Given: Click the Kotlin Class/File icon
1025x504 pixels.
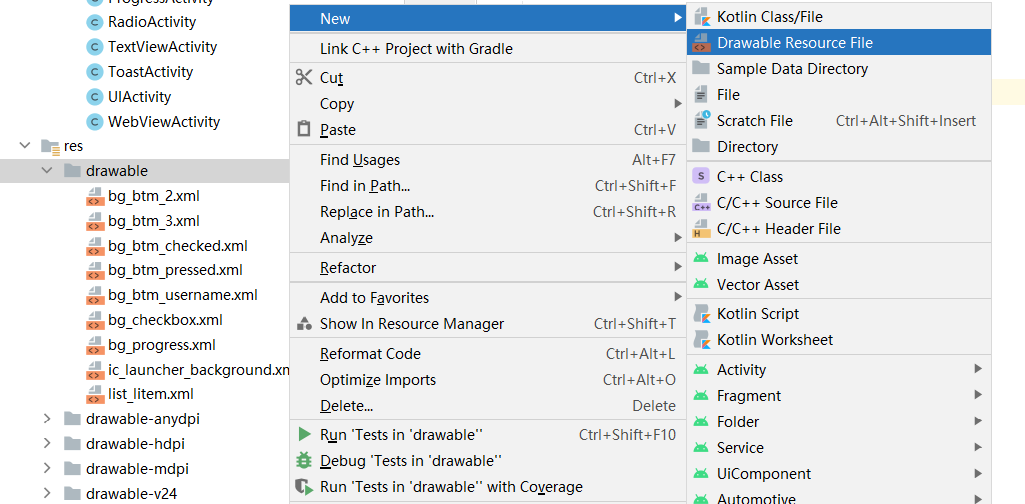Looking at the screenshot, I should click(x=701, y=17).
